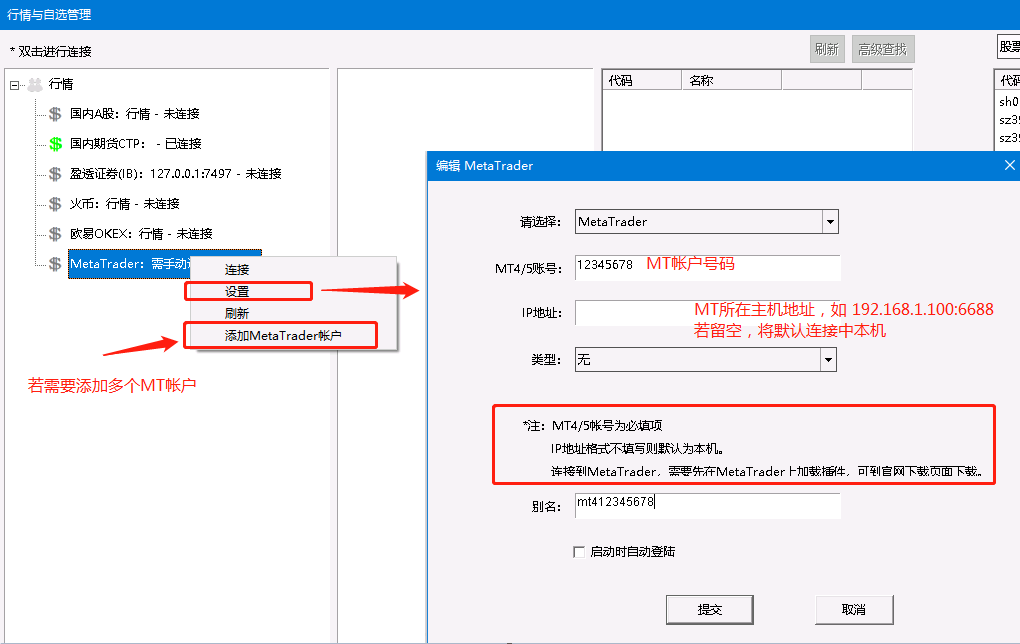
Task: Select the 欧易OKEX market tree entry
Action: coord(141,234)
